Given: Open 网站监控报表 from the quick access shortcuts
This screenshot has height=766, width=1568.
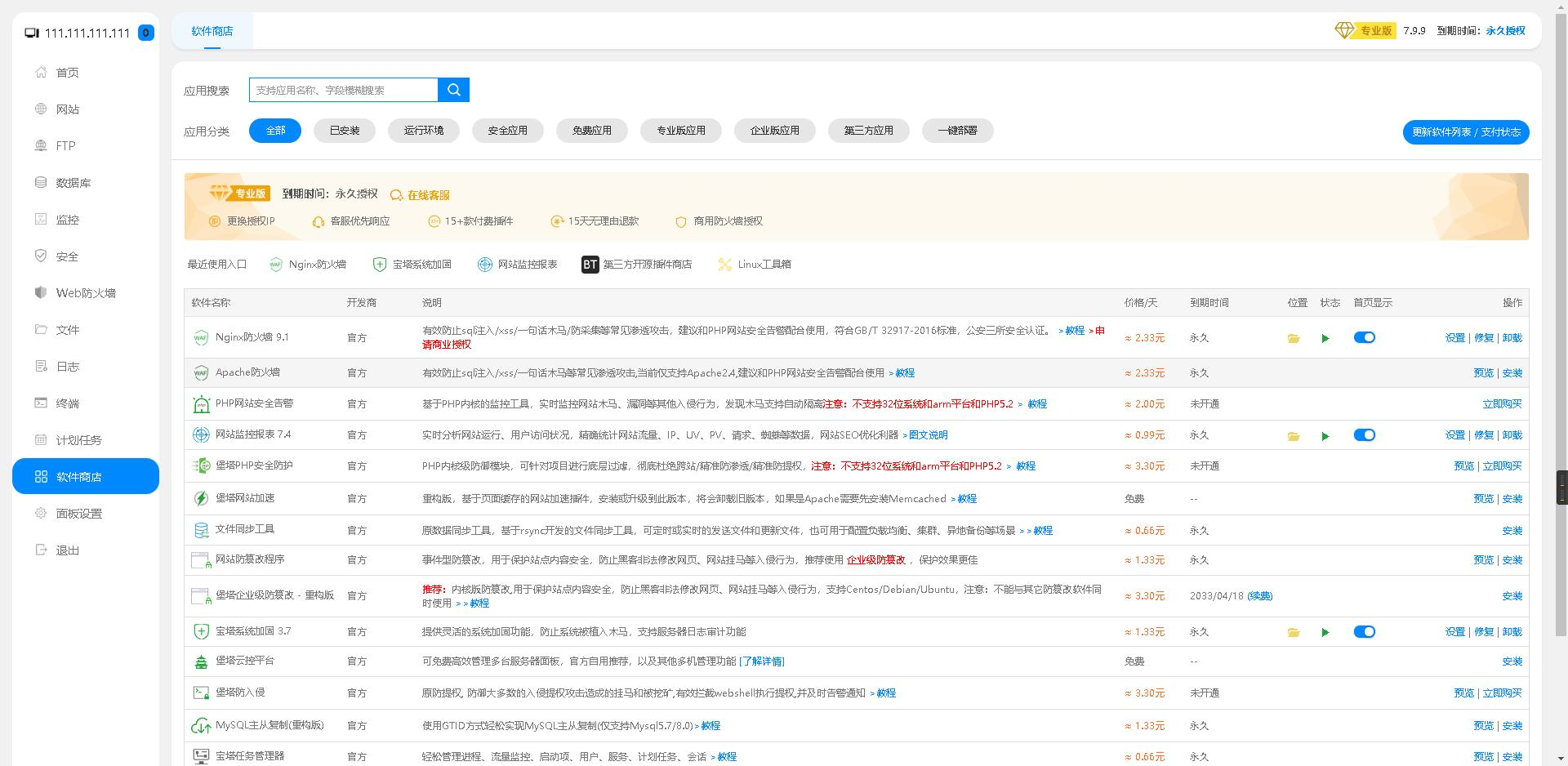Looking at the screenshot, I should coord(517,264).
